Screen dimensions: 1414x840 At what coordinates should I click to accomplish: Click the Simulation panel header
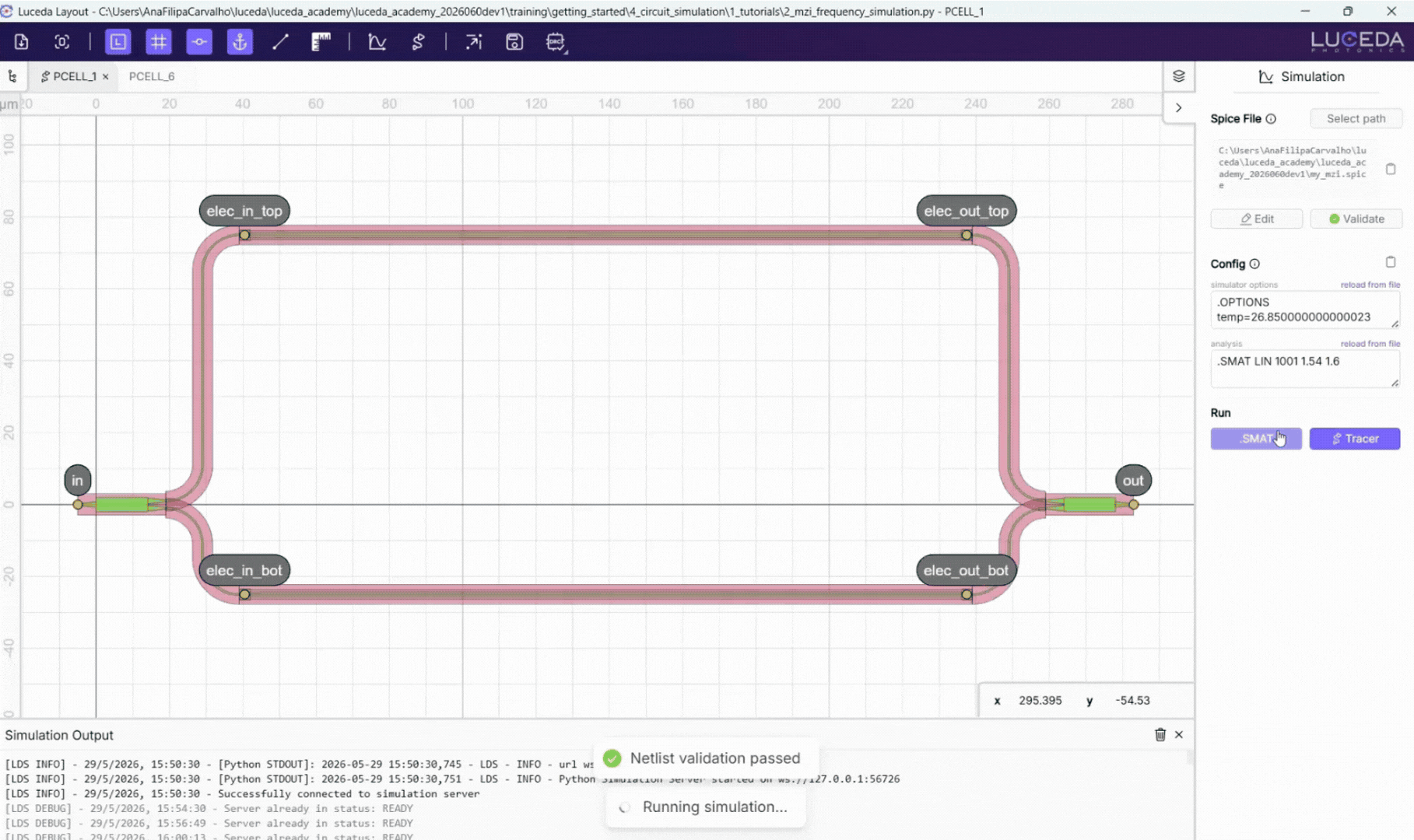tap(1302, 76)
